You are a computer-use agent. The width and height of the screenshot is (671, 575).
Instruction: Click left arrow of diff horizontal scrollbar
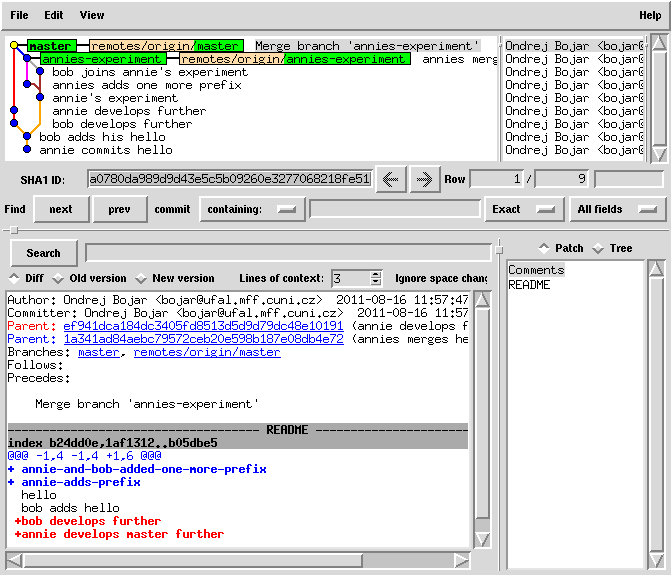coord(14,561)
